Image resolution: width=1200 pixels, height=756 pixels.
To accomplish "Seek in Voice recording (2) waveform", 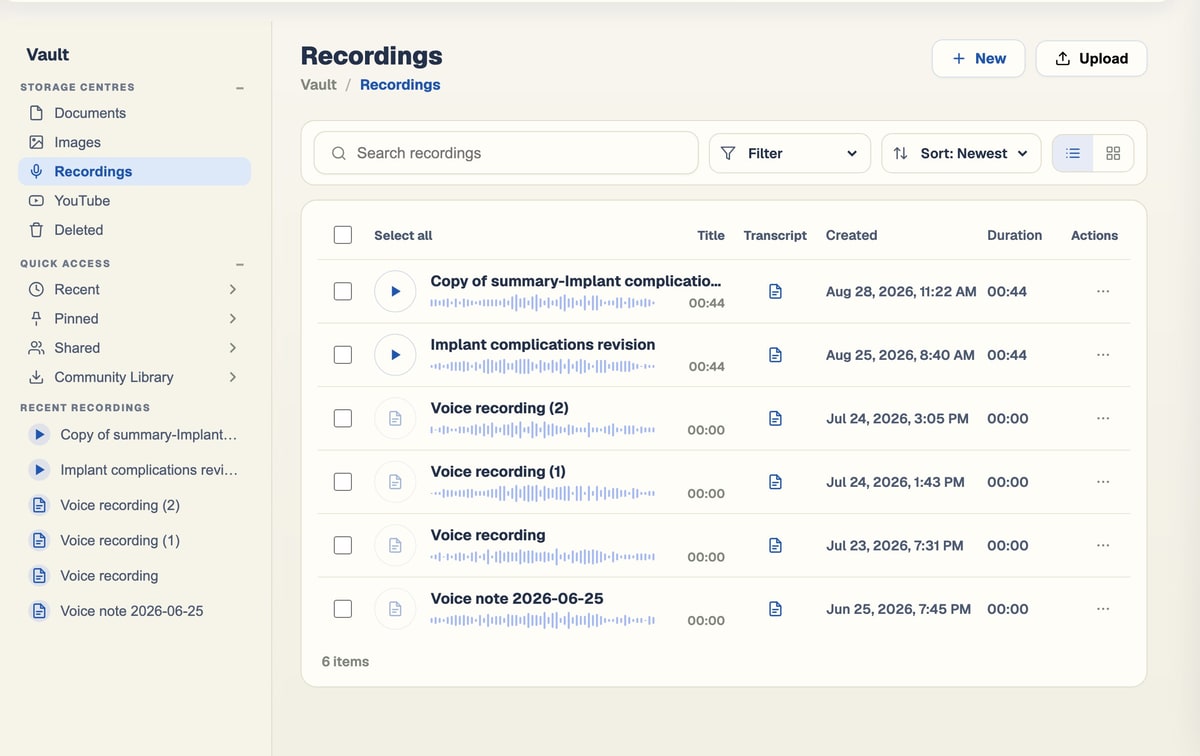I will click(x=543, y=430).
